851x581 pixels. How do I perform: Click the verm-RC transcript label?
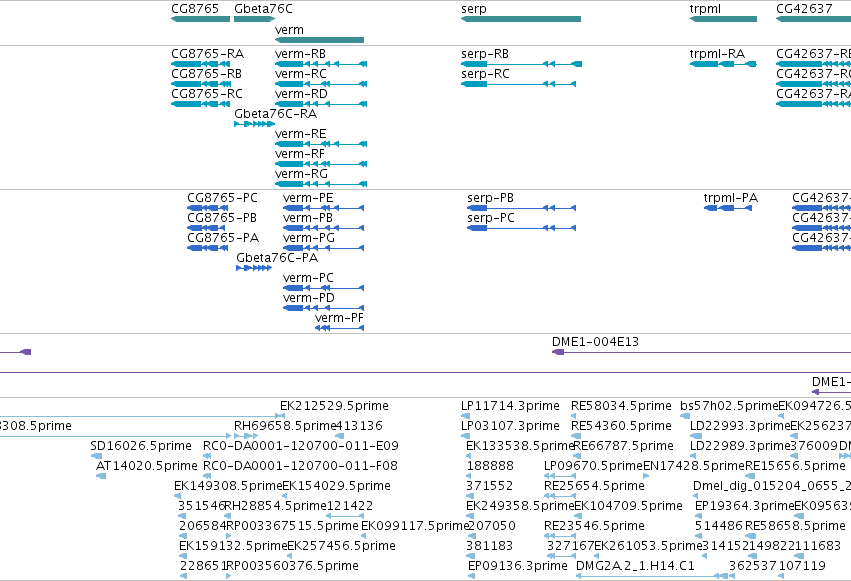(301, 74)
